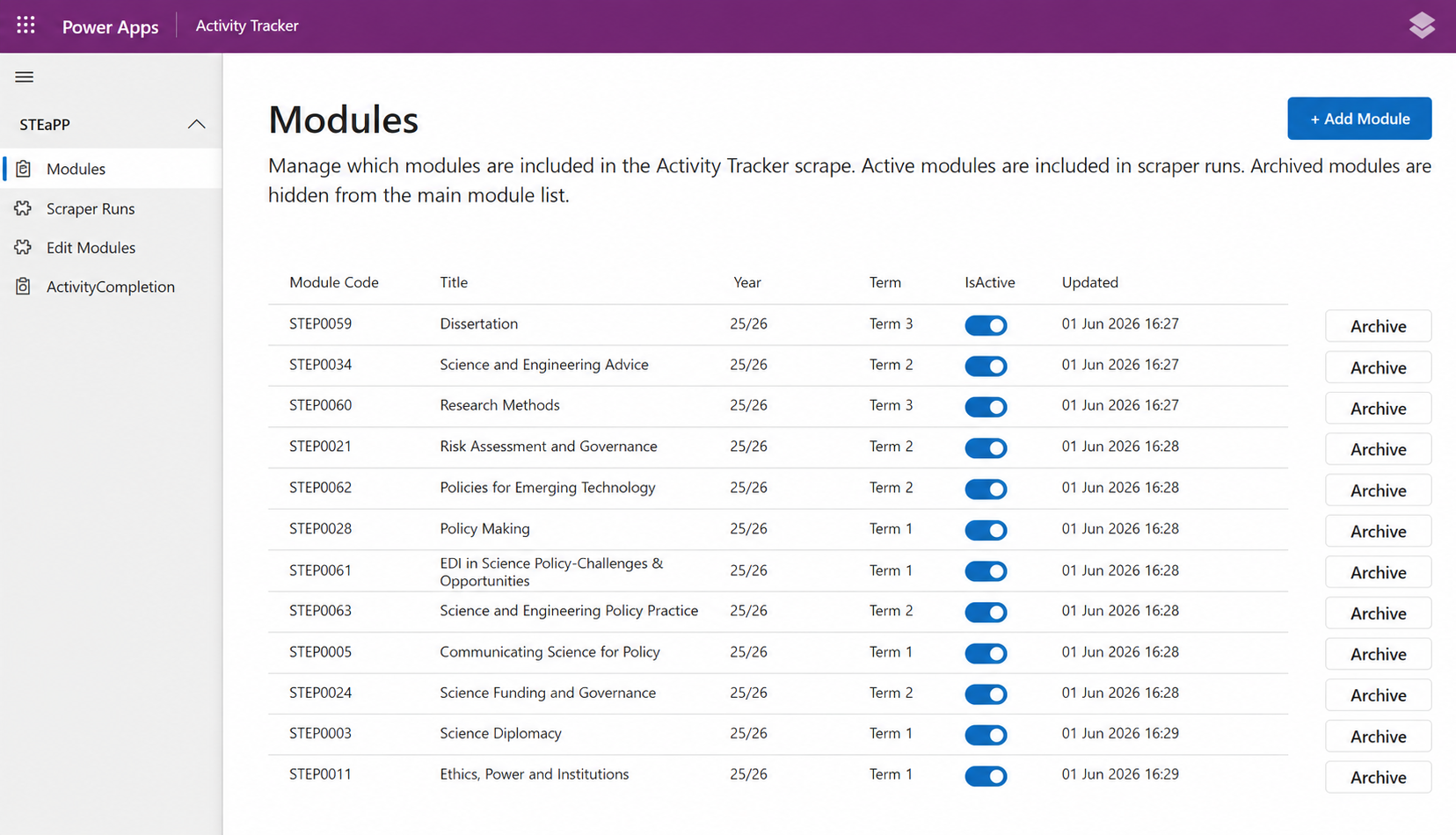Select the STEP0059 module code cell
The width and height of the screenshot is (1456, 835).
[x=320, y=323]
